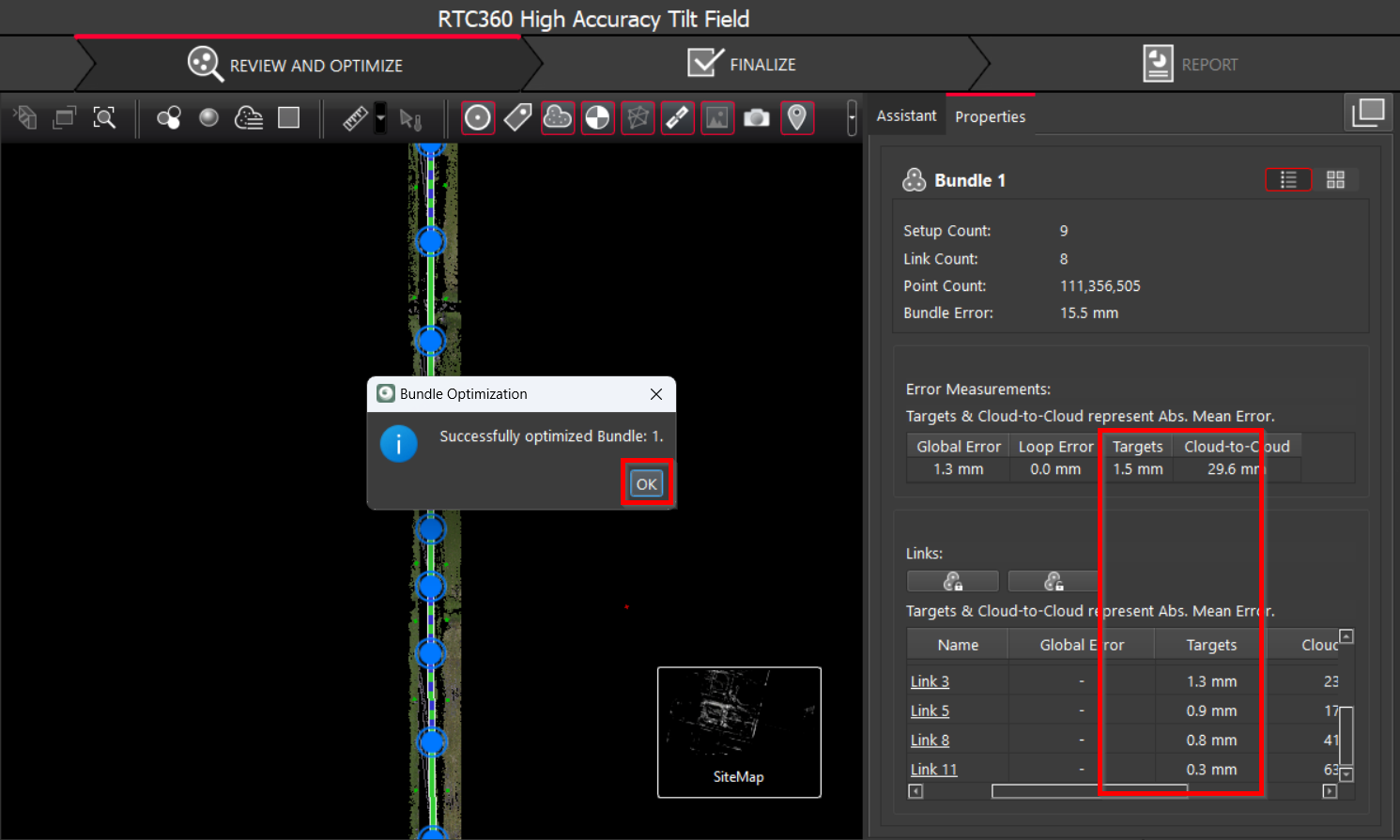Click the zoom-to-fit magnifier icon
1400x840 pixels.
[x=104, y=118]
